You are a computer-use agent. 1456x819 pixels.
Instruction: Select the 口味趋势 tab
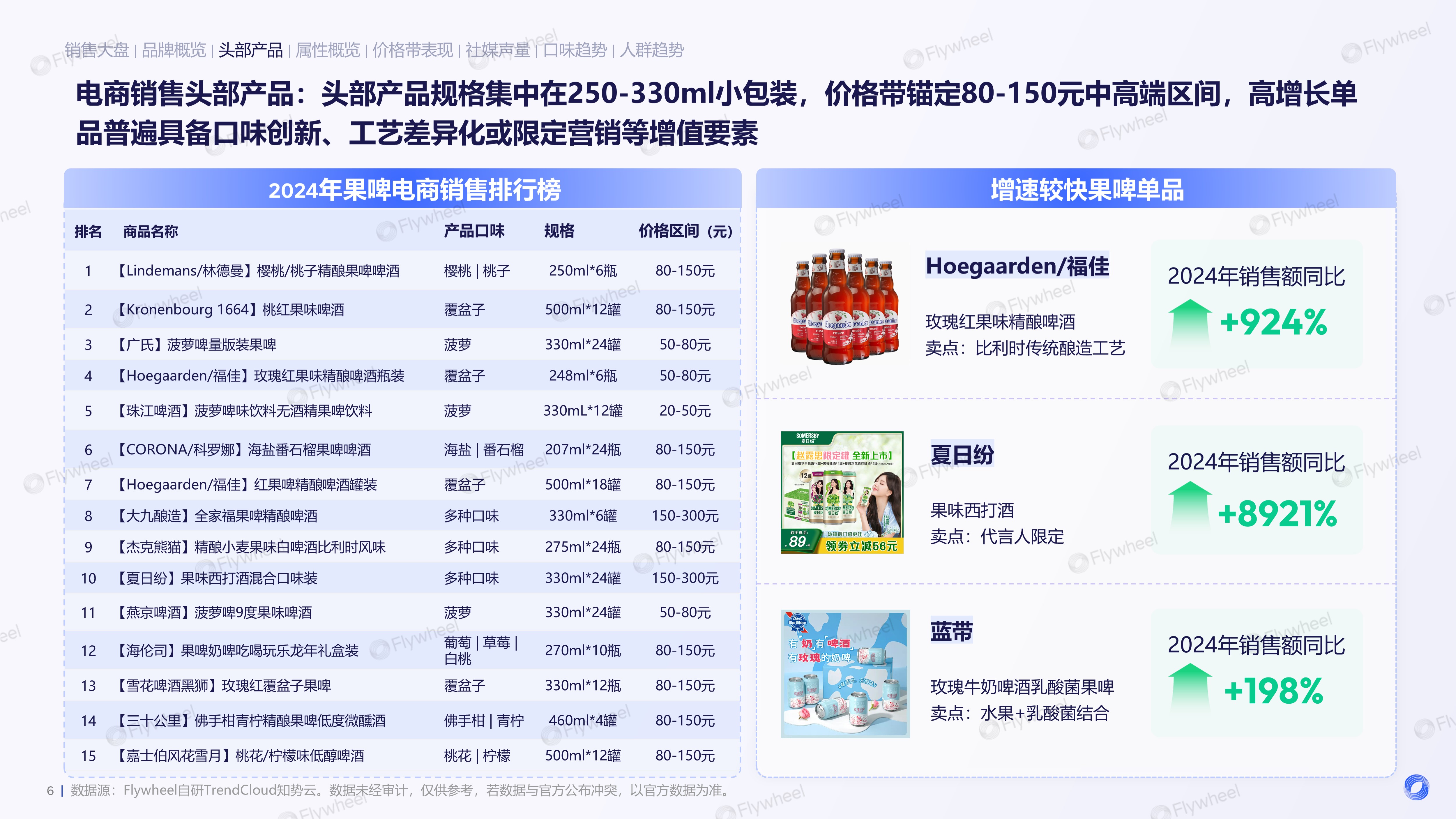click(x=575, y=50)
